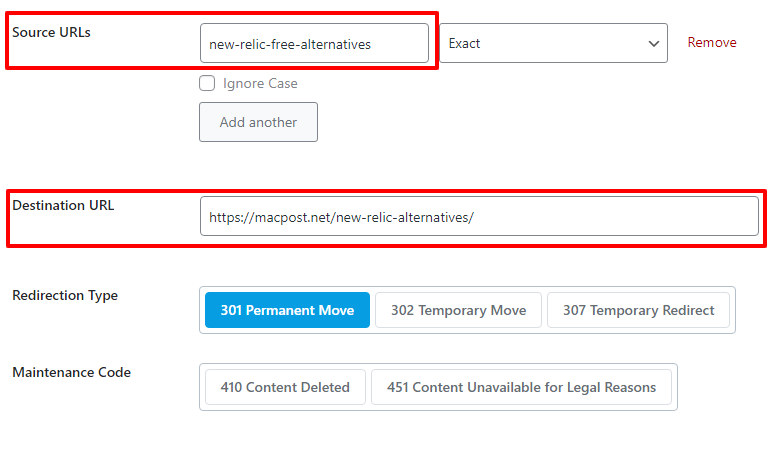Open the Exact match type dropdown

553,44
